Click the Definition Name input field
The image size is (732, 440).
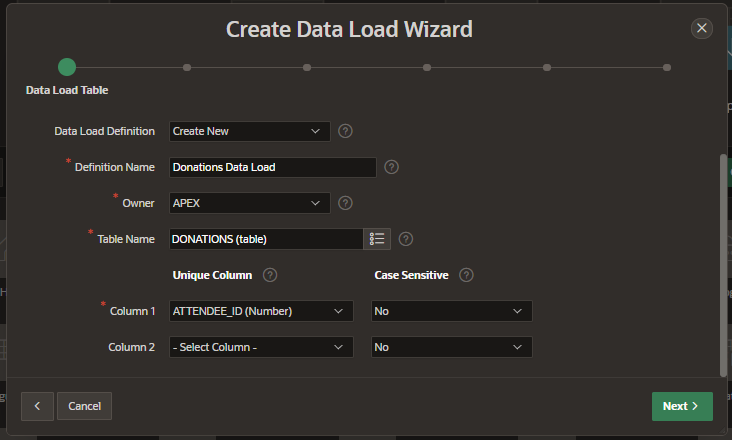[x=273, y=167]
